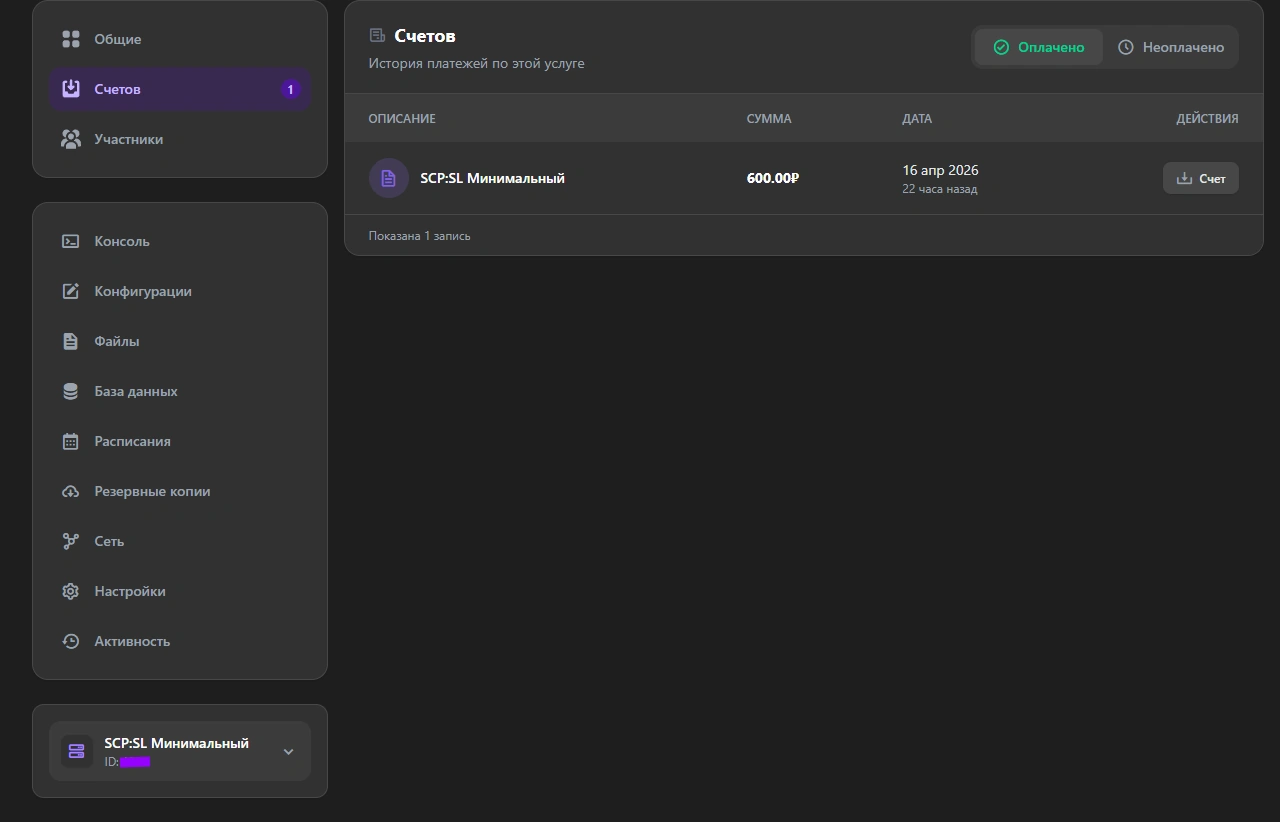Viewport: 1280px width, 822px height.
Task: Click the Общие grid icon
Action: point(70,39)
